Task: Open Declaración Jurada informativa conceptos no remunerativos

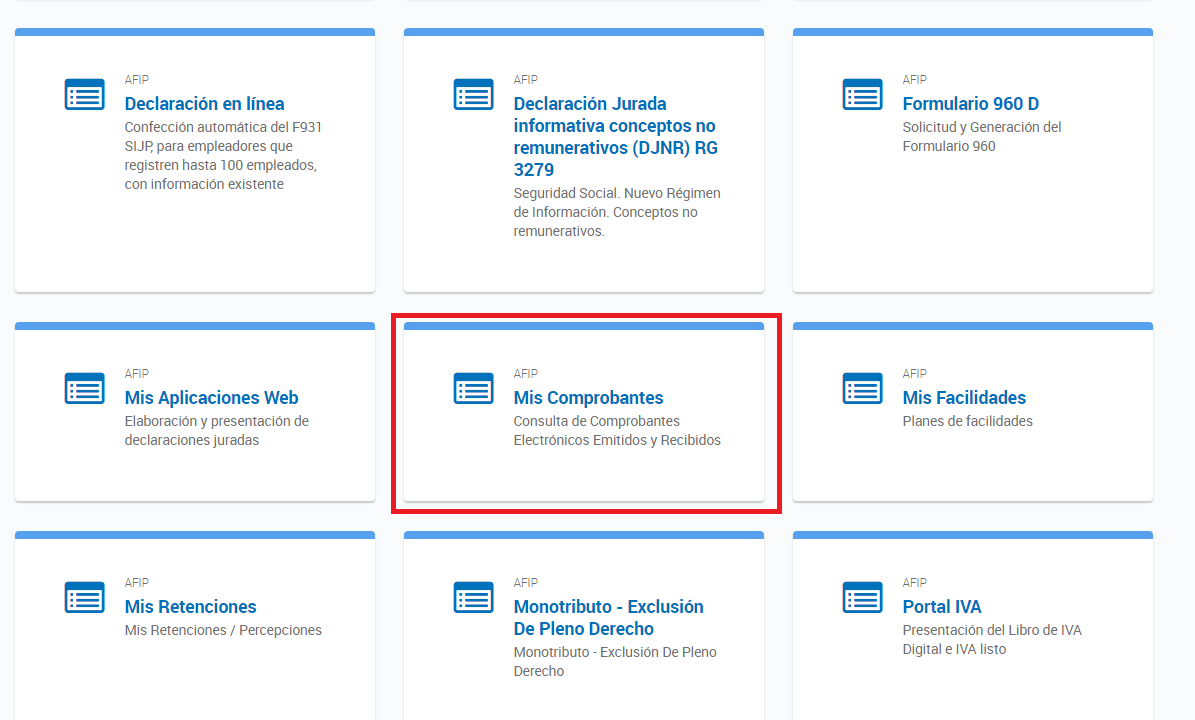Action: (616, 136)
